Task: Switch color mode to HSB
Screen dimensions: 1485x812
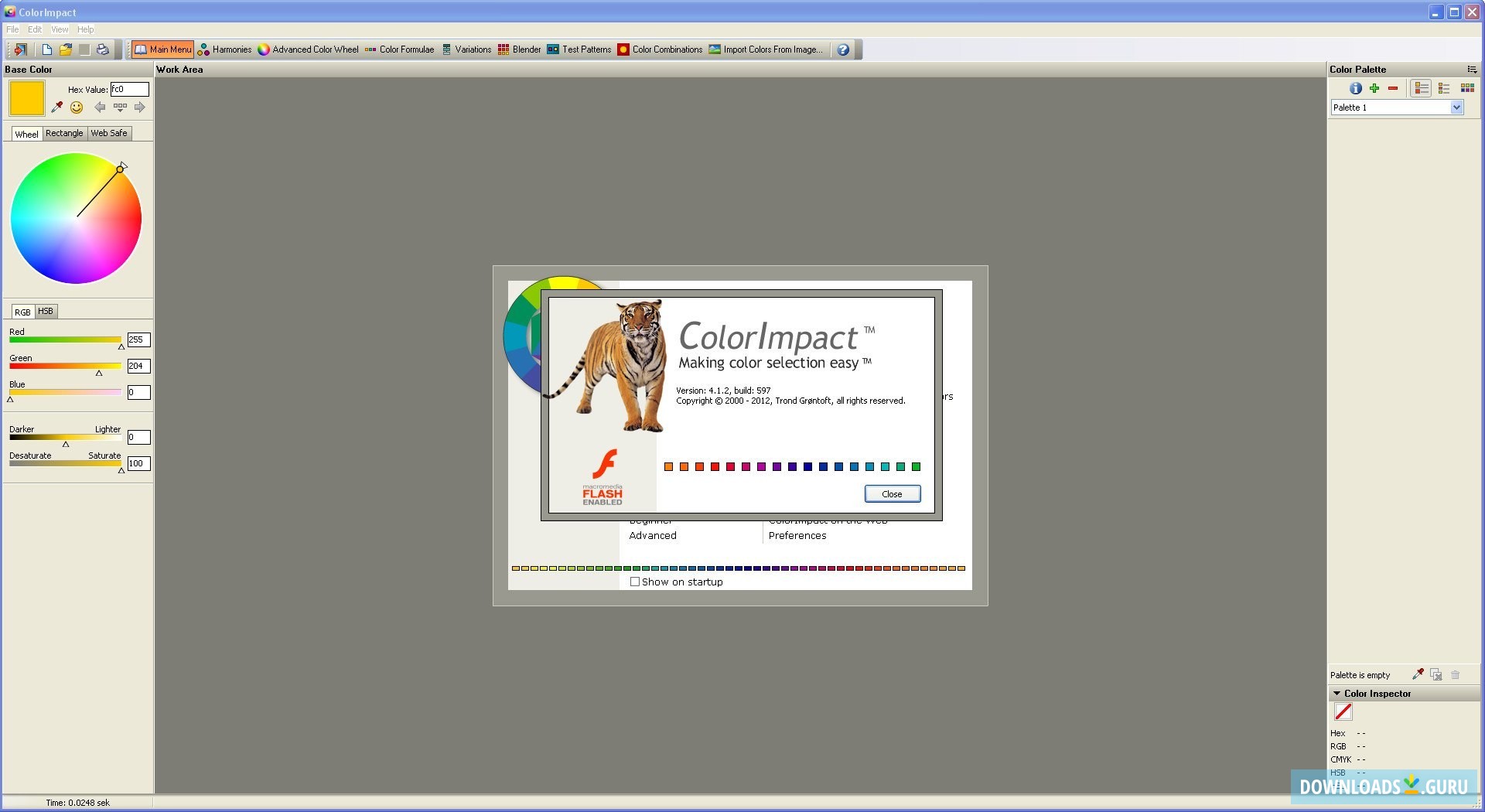Action: tap(45, 311)
